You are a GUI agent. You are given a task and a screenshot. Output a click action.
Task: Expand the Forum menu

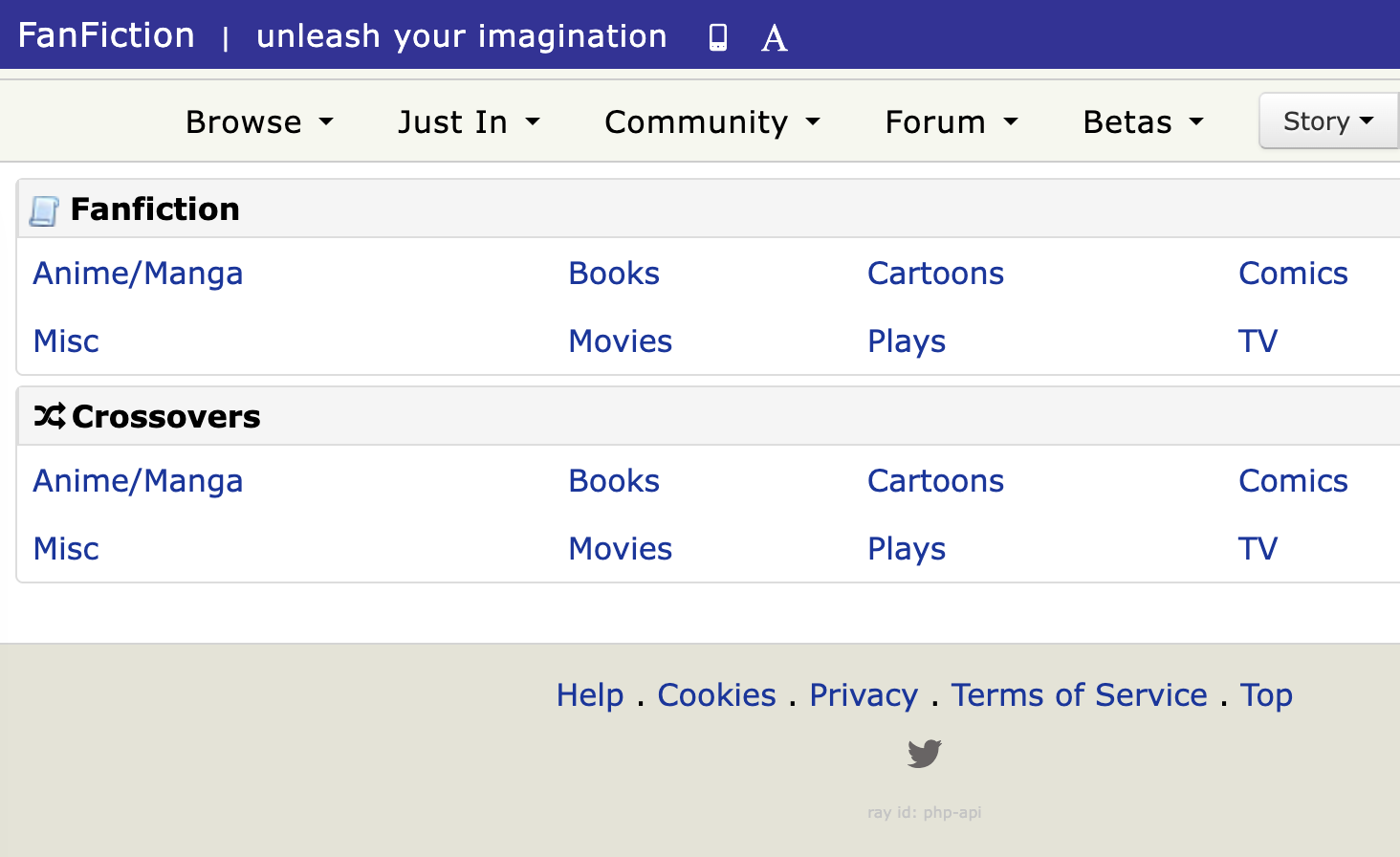952,122
